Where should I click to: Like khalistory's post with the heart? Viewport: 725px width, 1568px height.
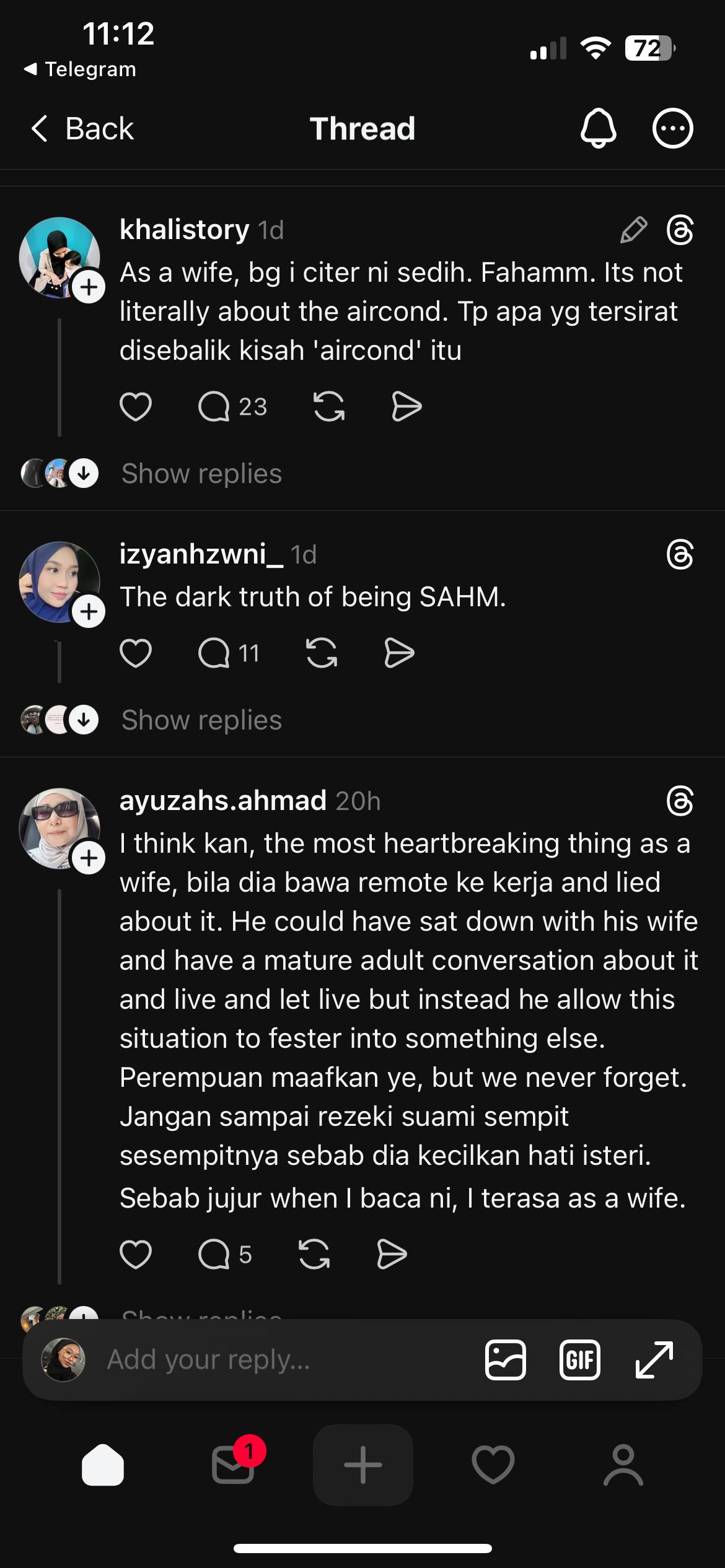tap(135, 407)
